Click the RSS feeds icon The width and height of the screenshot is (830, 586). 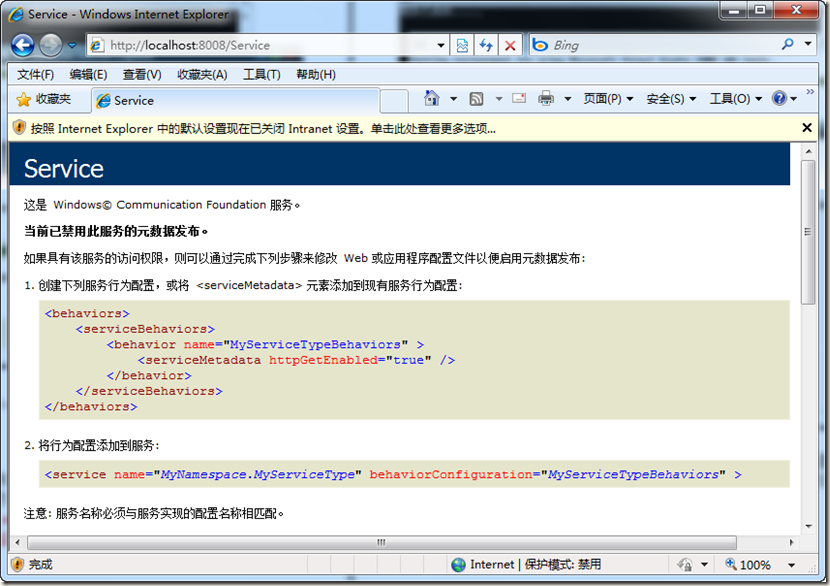476,98
